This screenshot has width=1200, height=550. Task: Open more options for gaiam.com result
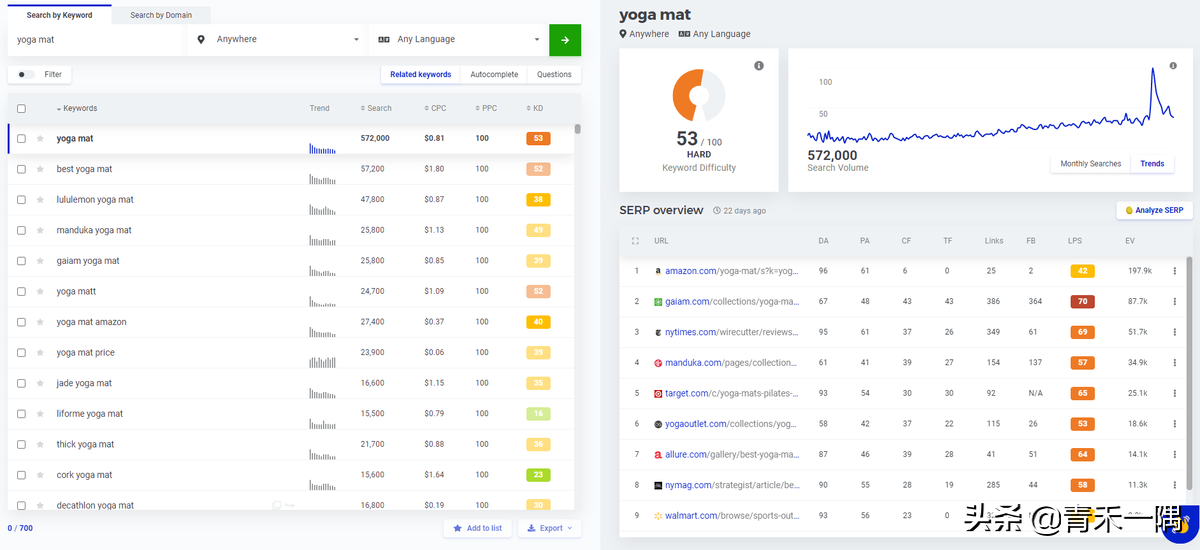(1174, 301)
